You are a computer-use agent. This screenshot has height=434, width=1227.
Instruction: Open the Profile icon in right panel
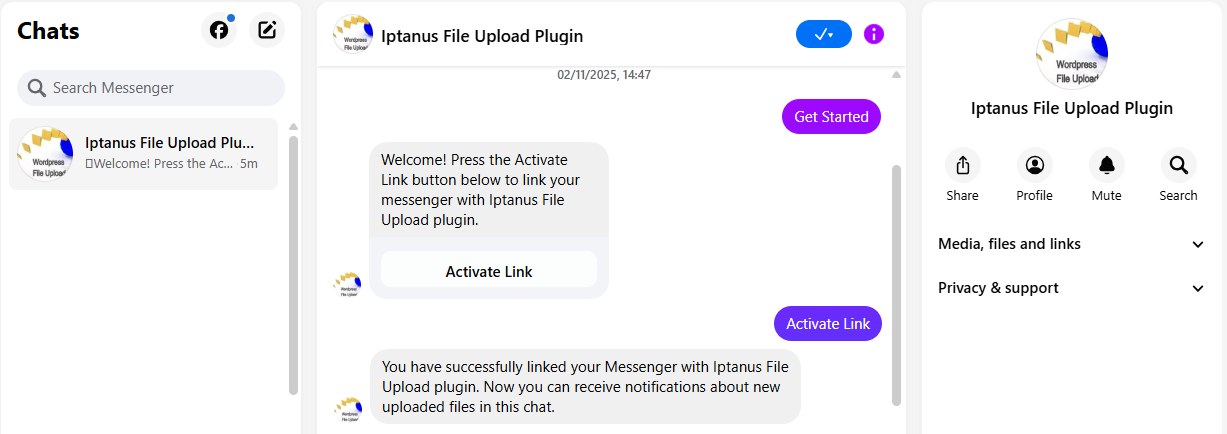(1034, 165)
